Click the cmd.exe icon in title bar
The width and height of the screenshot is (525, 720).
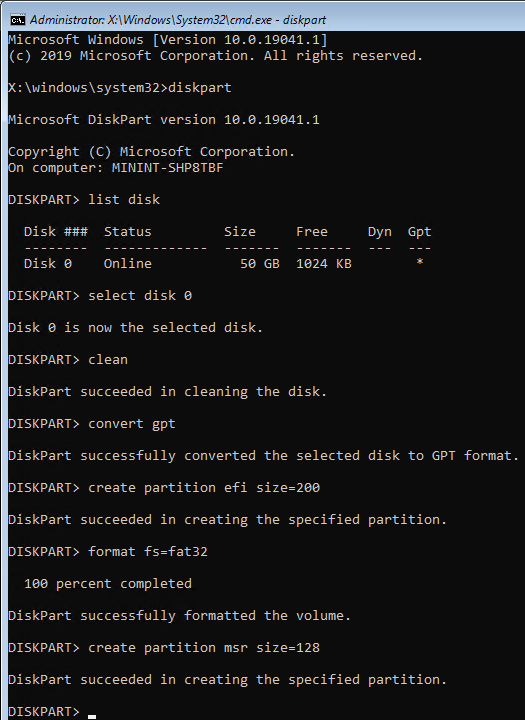[x=17, y=20]
